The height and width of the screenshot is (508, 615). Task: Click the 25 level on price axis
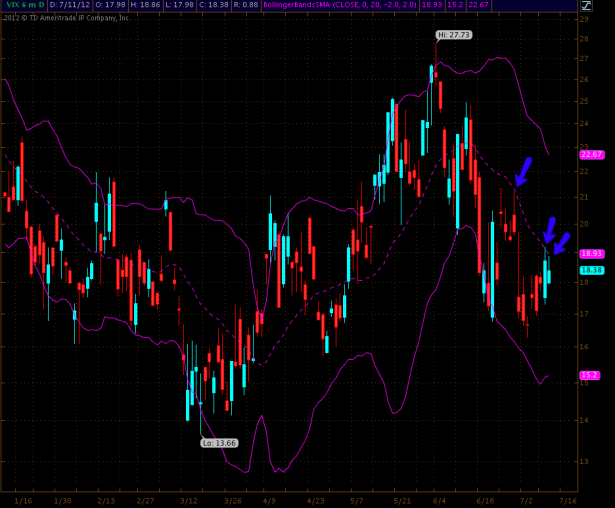(x=584, y=101)
